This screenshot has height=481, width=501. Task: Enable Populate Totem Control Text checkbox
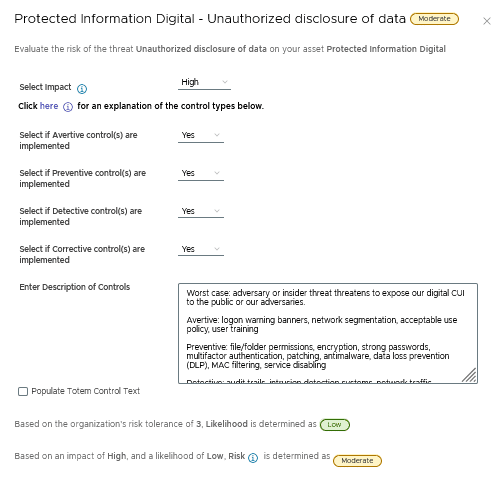tap(23, 391)
